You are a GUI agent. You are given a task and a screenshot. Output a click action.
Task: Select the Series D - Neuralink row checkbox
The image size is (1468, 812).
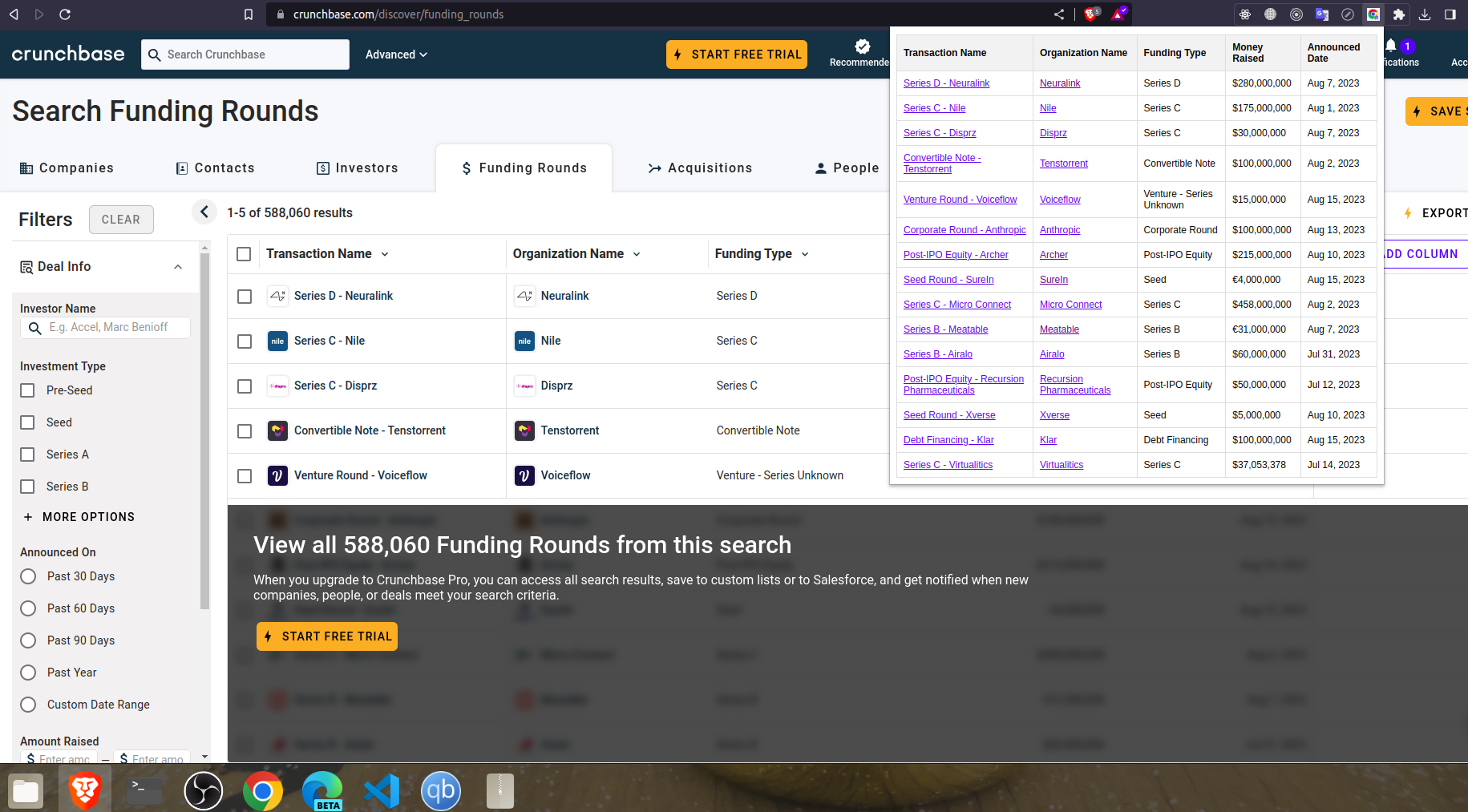click(245, 297)
